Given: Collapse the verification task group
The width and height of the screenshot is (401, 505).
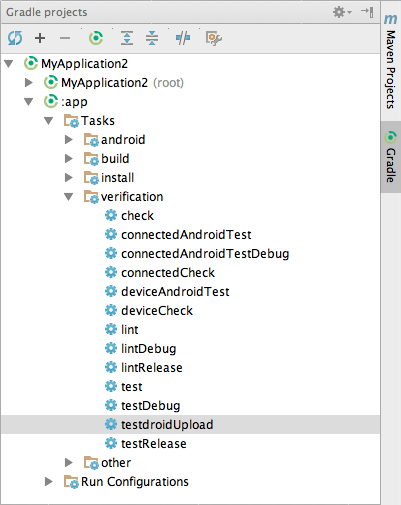Looking at the screenshot, I should point(69,197).
